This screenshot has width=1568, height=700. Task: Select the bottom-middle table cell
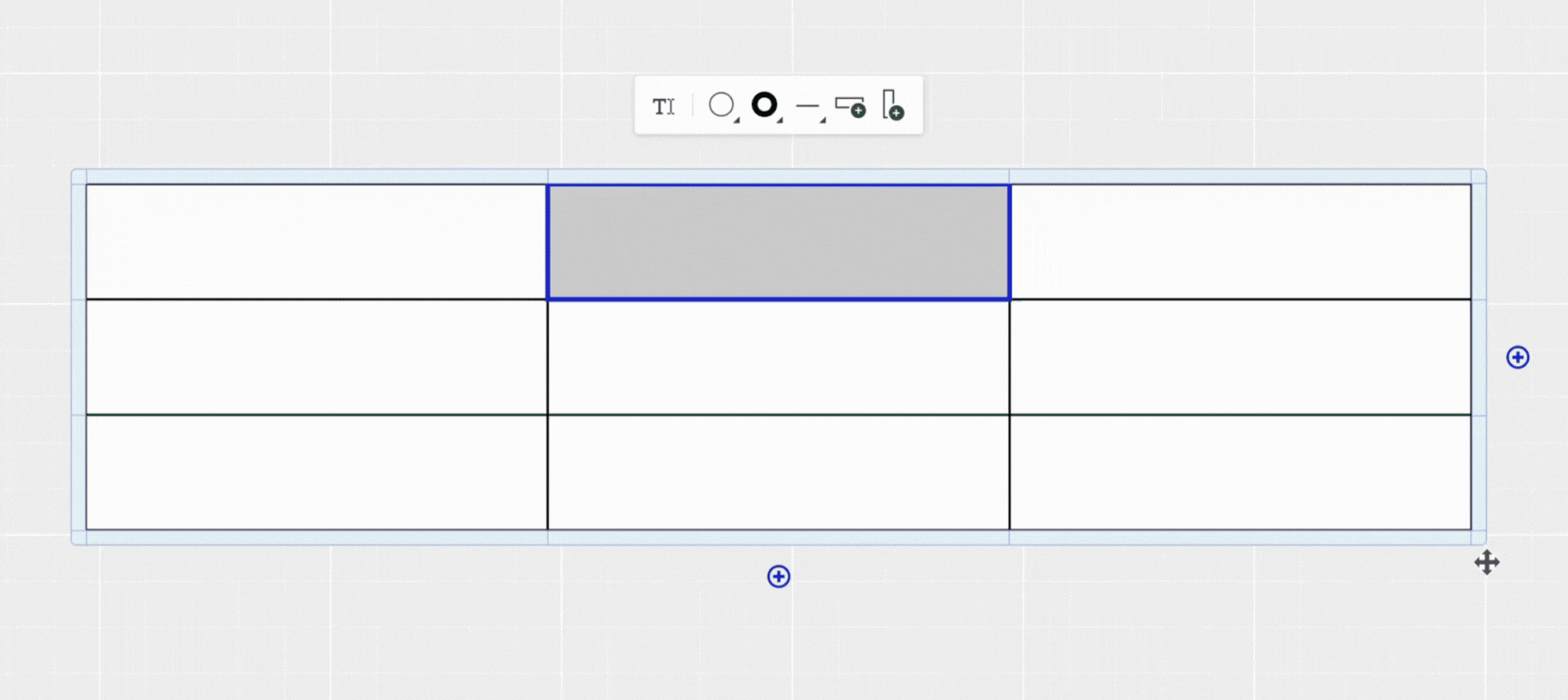779,472
